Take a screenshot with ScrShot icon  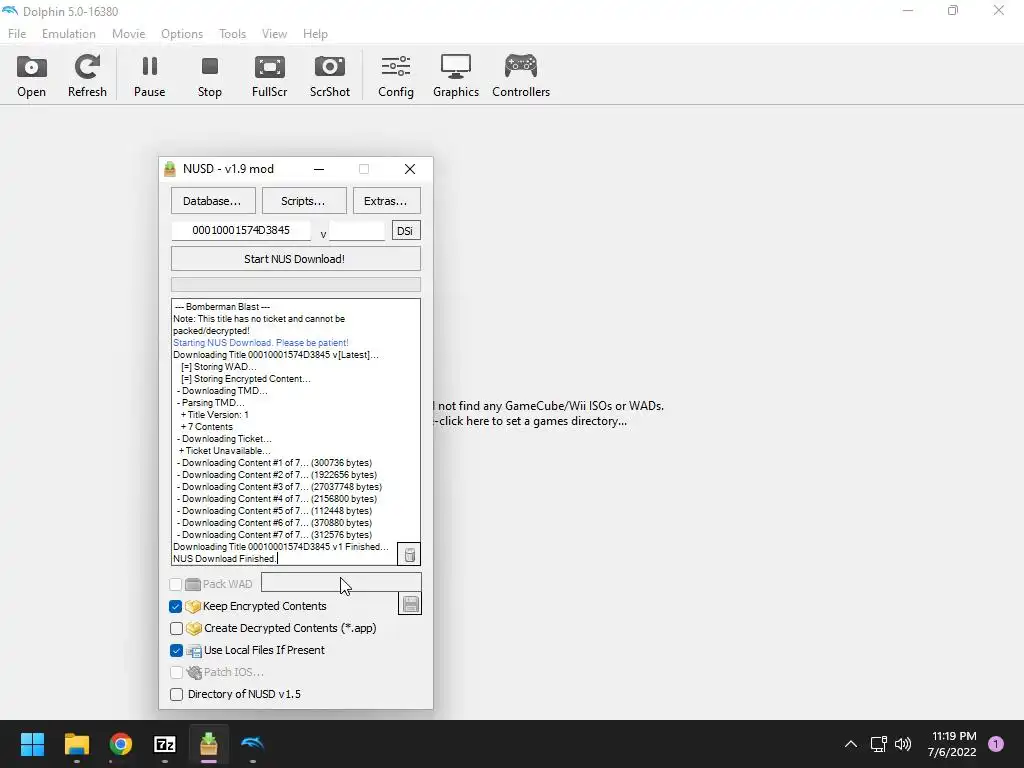pos(330,76)
